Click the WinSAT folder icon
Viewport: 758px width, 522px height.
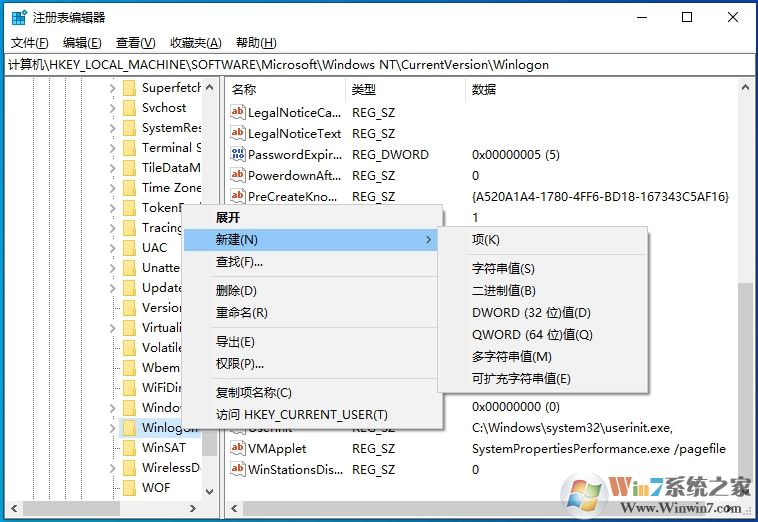[x=129, y=448]
